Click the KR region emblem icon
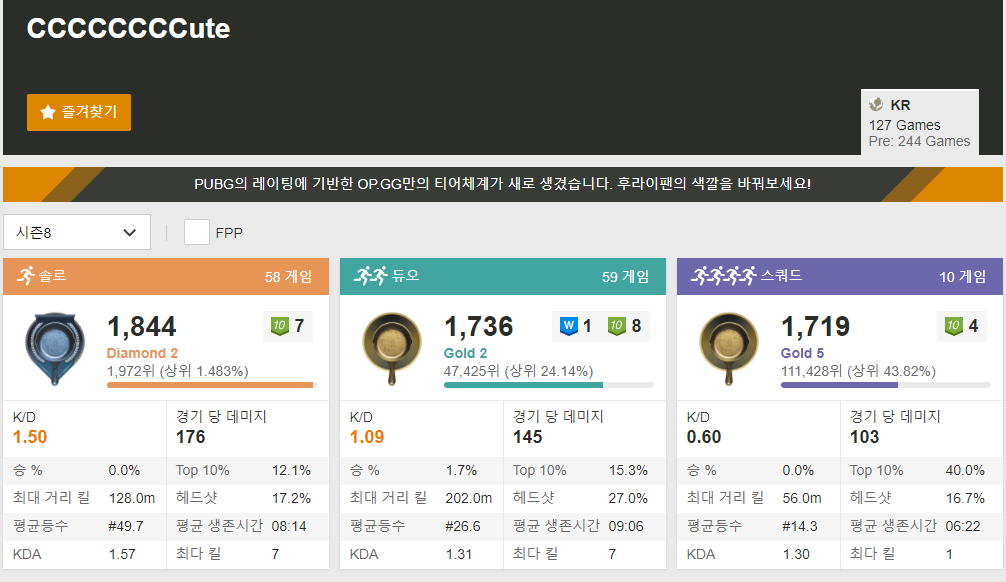 [876, 105]
